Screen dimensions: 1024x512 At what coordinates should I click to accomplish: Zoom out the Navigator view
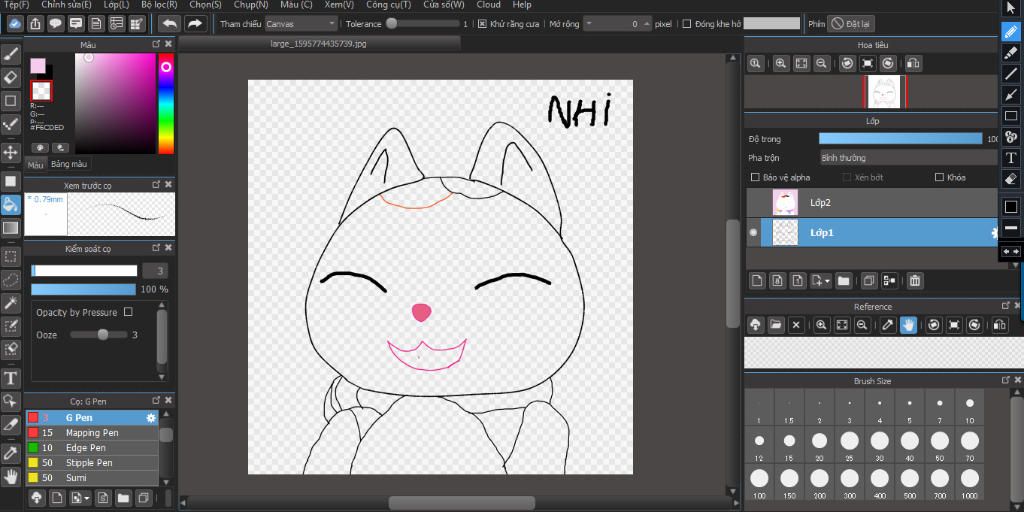(x=822, y=63)
